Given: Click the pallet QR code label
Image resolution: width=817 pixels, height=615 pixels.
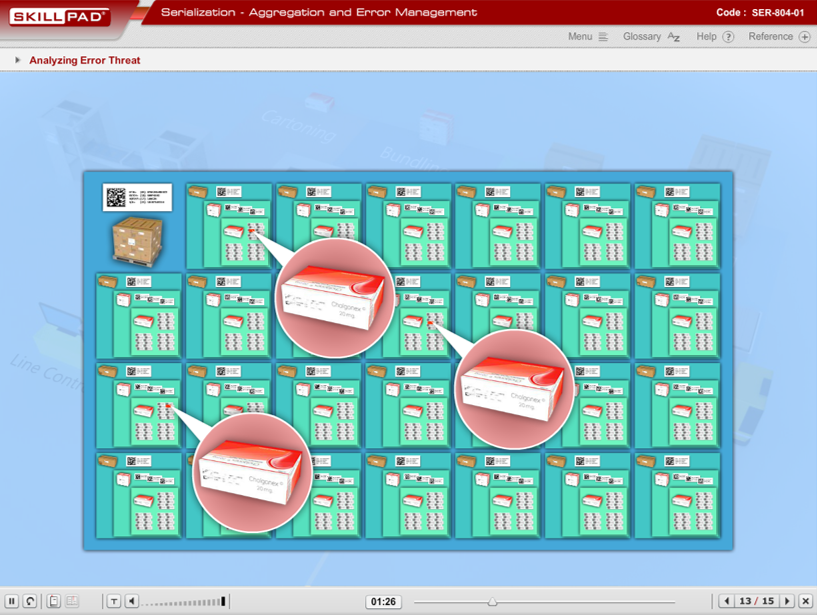Looking at the screenshot, I should click(x=137, y=197).
